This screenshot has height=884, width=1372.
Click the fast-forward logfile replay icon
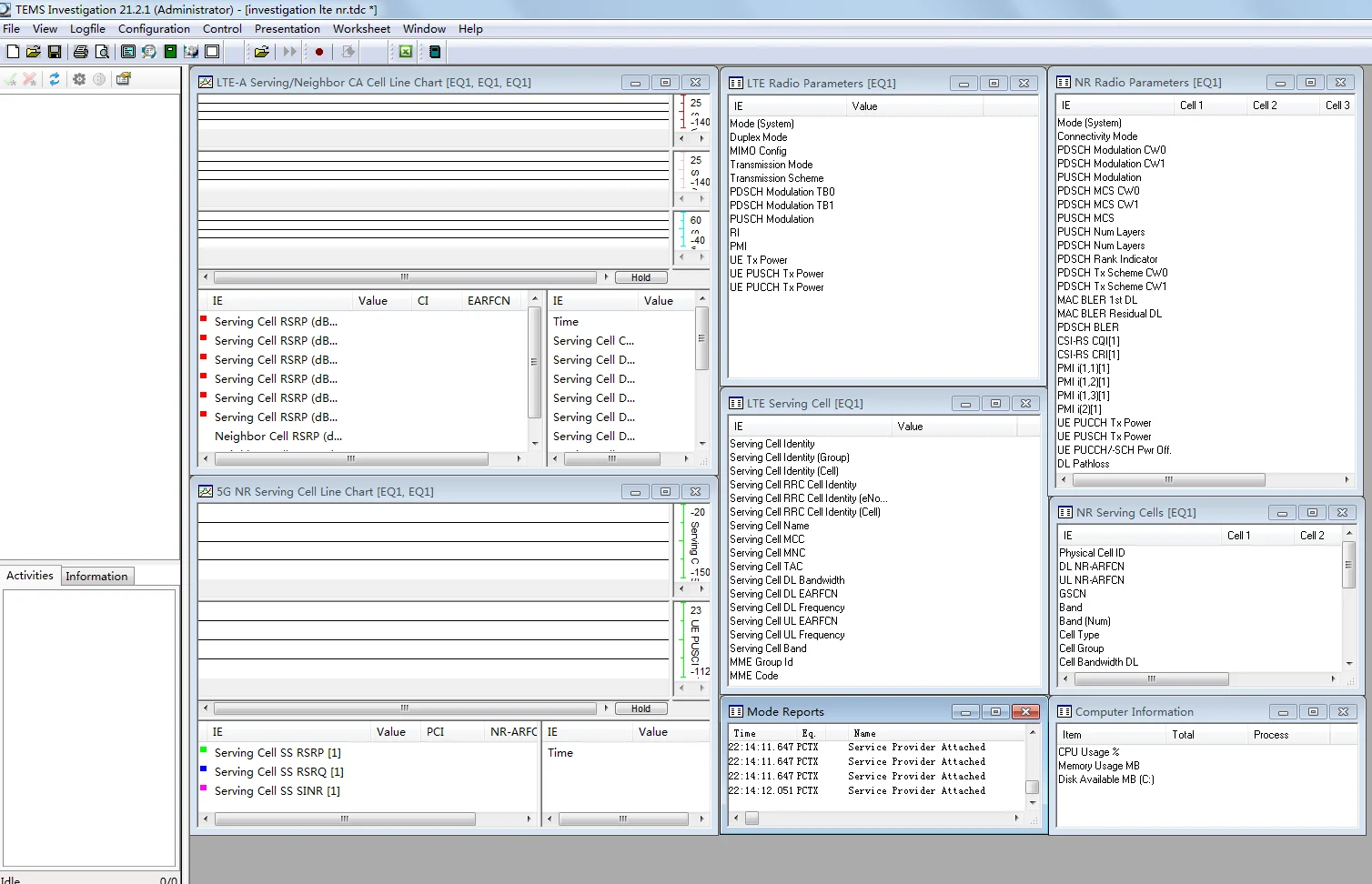(x=290, y=52)
